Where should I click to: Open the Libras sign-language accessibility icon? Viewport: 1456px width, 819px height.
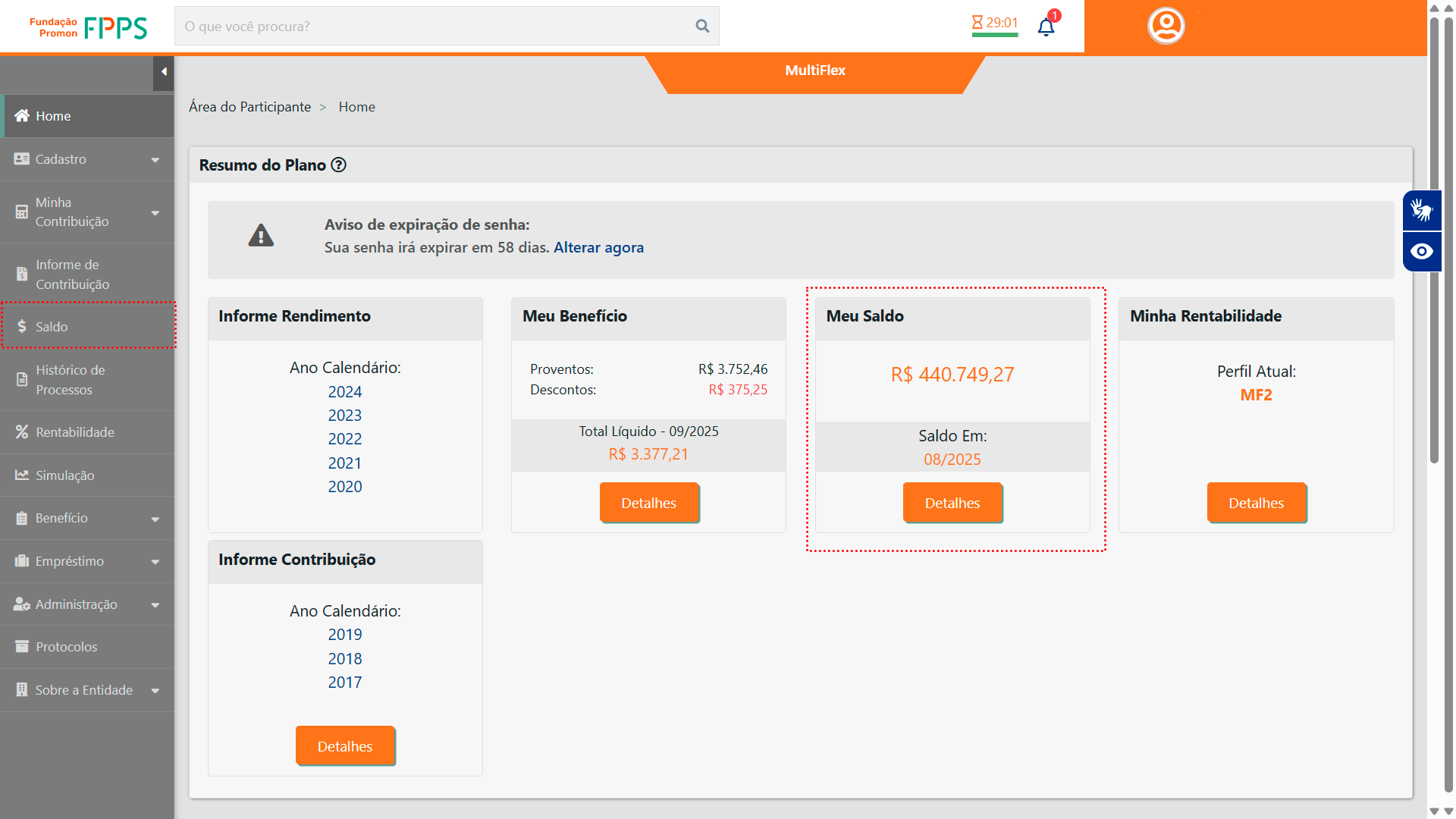(x=1421, y=210)
